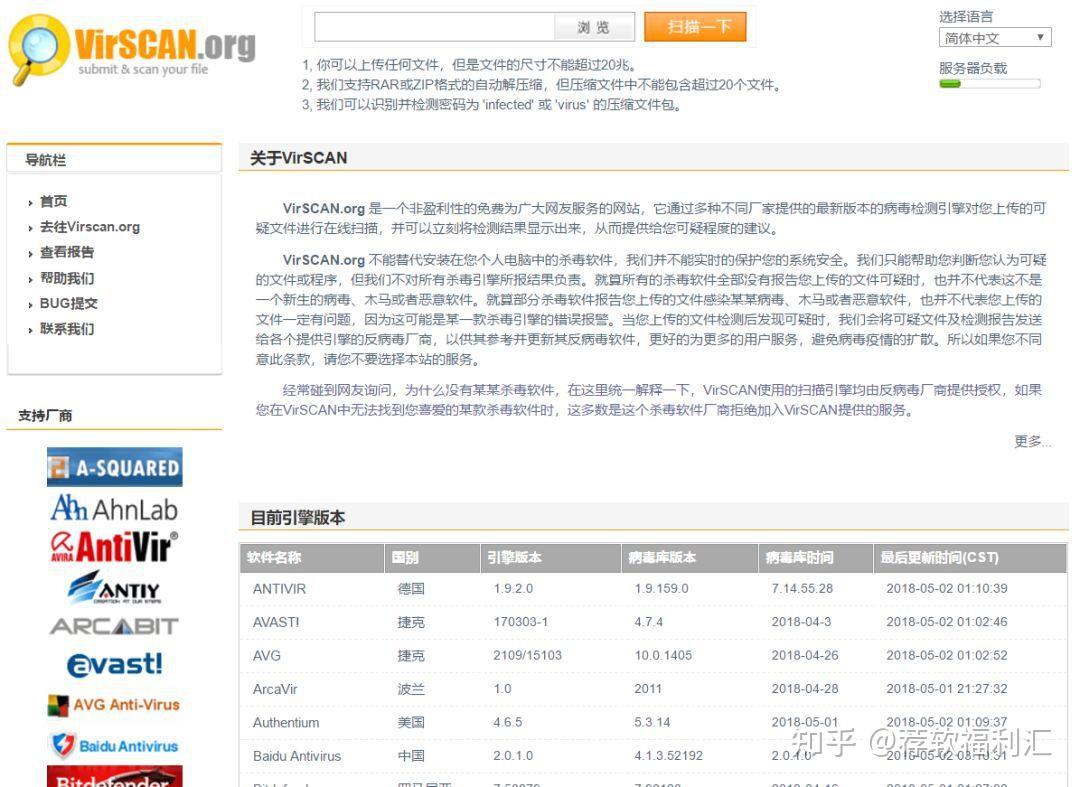
Task: Open BUG提交 navigation link
Action: (68, 303)
